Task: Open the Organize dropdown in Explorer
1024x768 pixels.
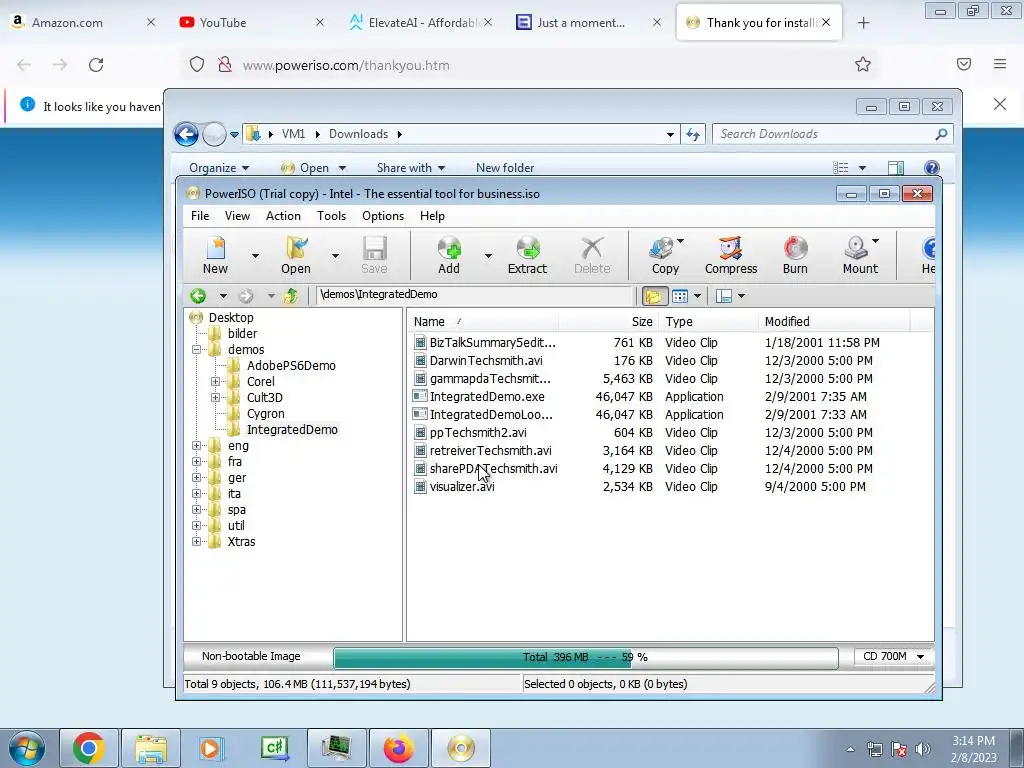Action: (x=219, y=168)
